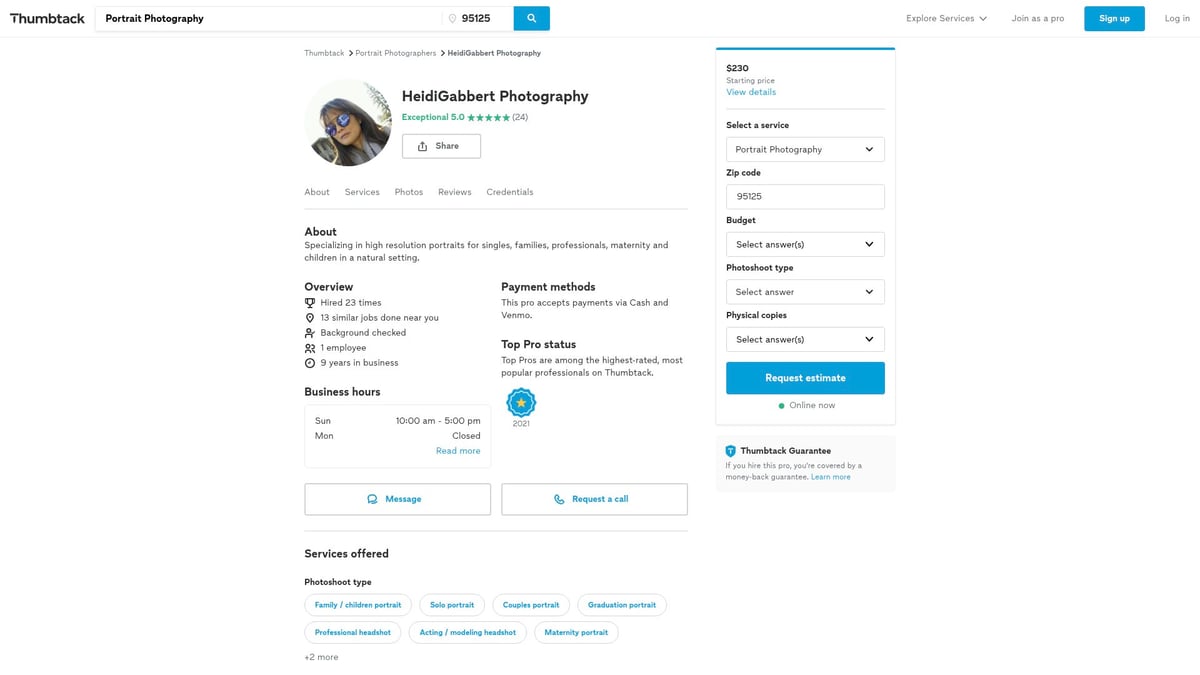1200x675 pixels.
Task: Click the Top Pro 2021 badge
Action: [x=521, y=403]
